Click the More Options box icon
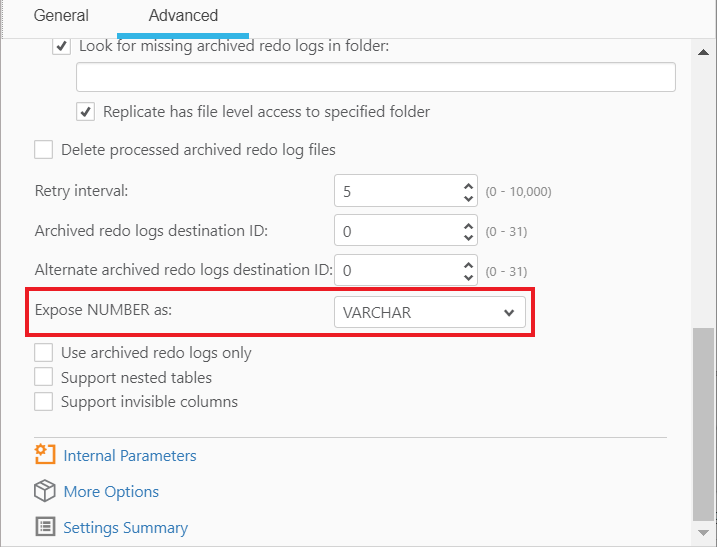 click(44, 491)
